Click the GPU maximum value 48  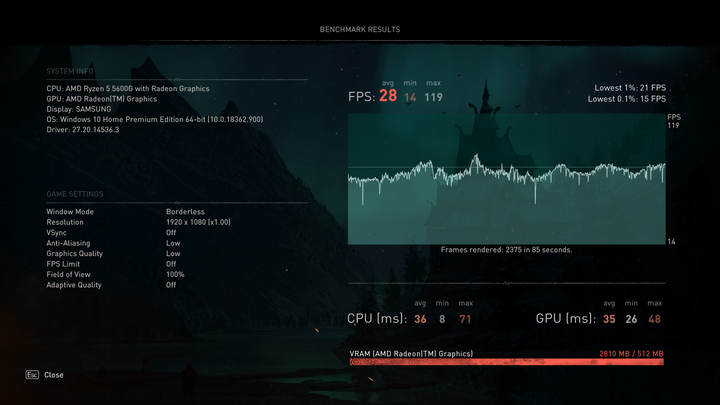[654, 319]
